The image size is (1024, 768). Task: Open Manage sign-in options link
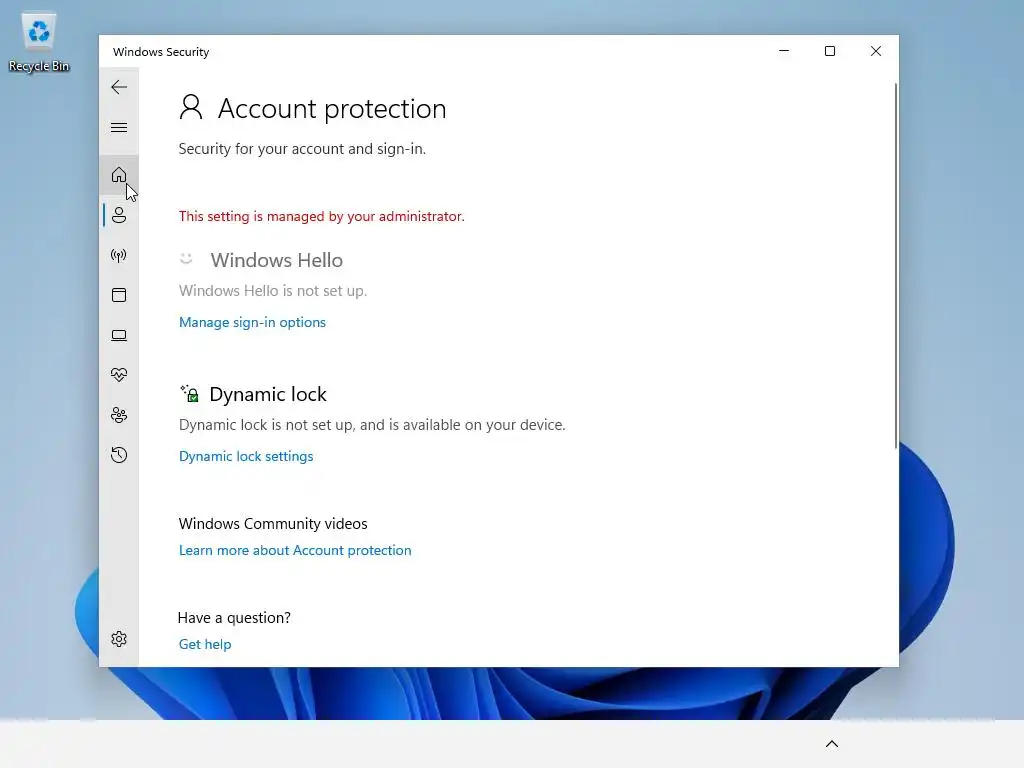point(252,322)
